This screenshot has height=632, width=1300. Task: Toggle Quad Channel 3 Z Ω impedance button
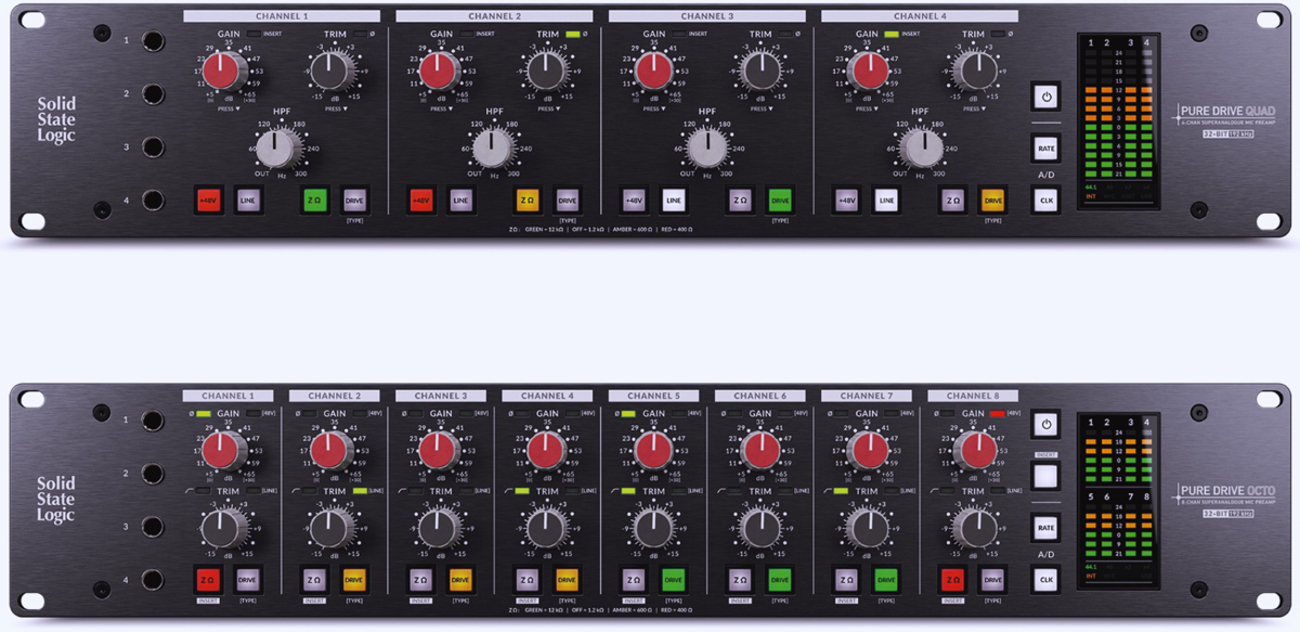tap(741, 200)
